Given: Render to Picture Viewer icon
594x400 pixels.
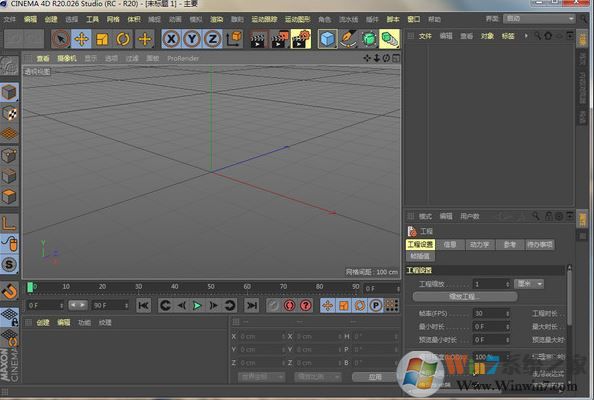Looking at the screenshot, I should tap(280, 39).
